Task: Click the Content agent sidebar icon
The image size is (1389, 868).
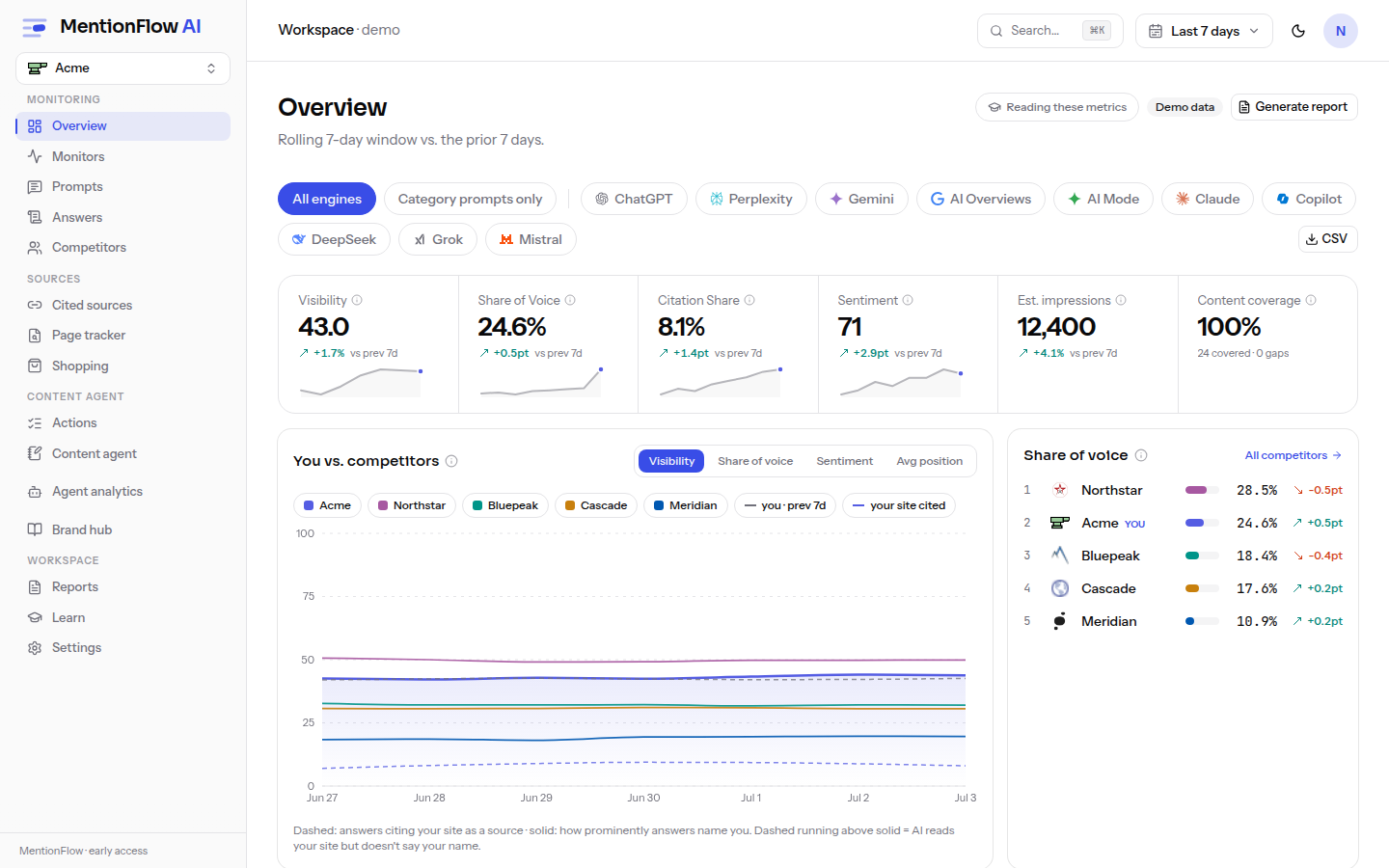Action: [x=35, y=453]
